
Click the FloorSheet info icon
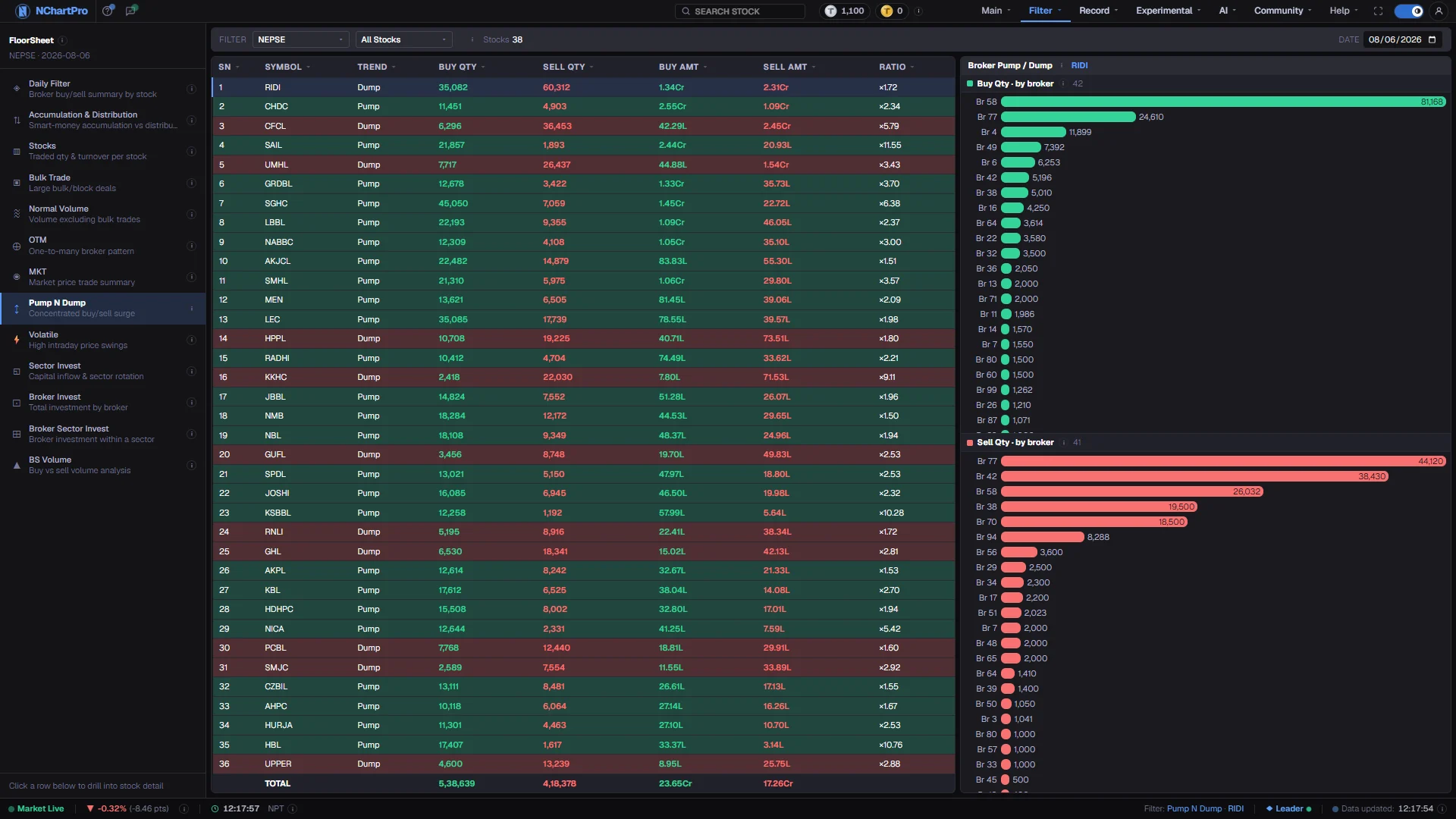pyautogui.click(x=63, y=40)
